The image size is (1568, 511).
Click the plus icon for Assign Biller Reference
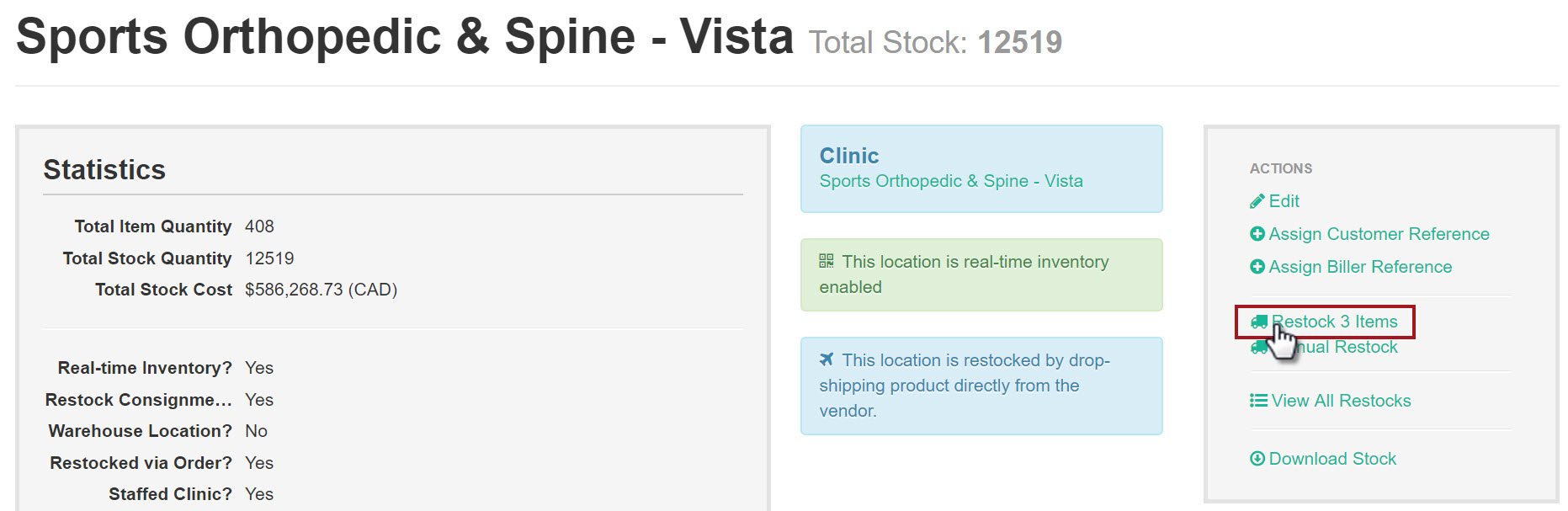click(x=1257, y=267)
